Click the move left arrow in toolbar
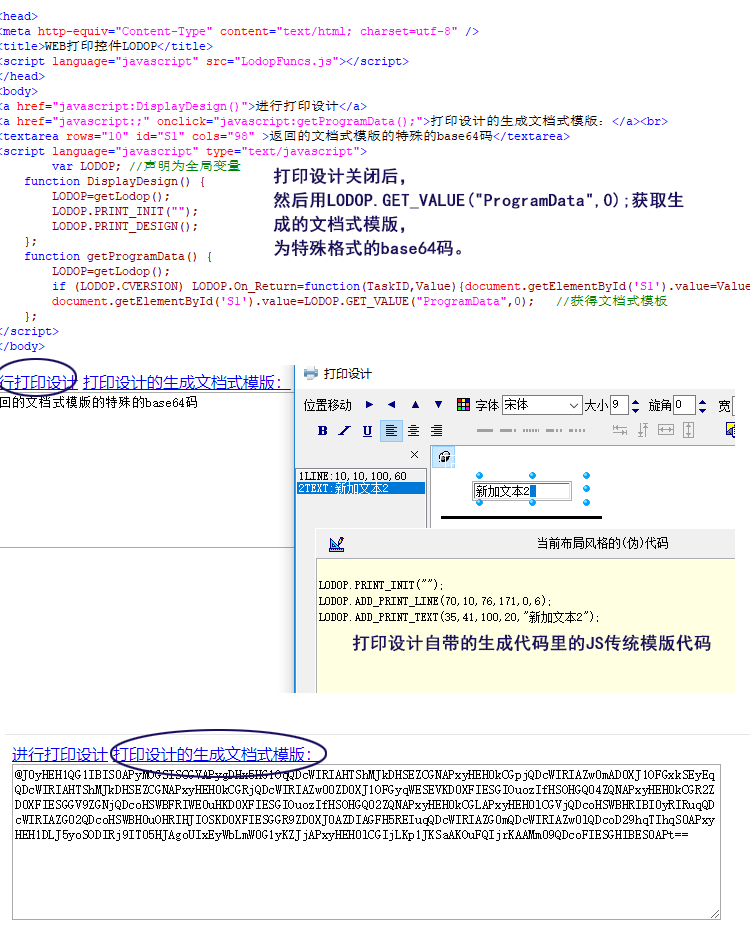The width and height of the screenshot is (750, 947). pos(391,405)
